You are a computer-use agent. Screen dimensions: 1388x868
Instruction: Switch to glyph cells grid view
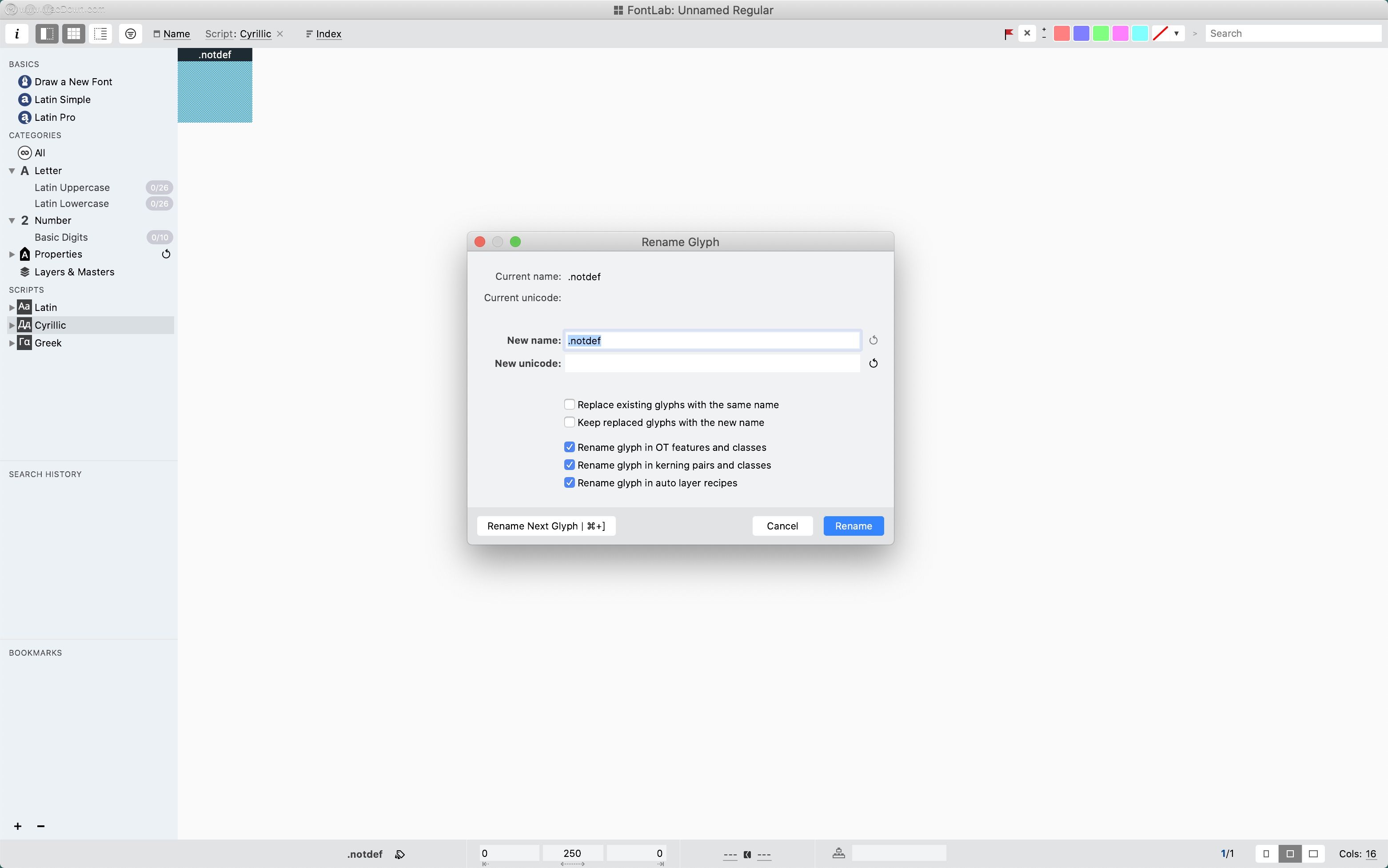[73, 33]
